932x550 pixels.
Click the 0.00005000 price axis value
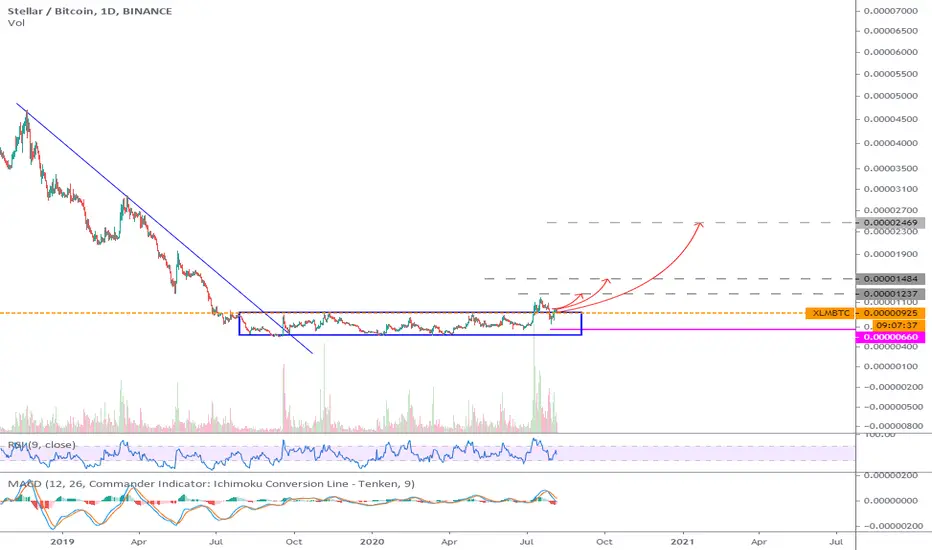click(890, 96)
